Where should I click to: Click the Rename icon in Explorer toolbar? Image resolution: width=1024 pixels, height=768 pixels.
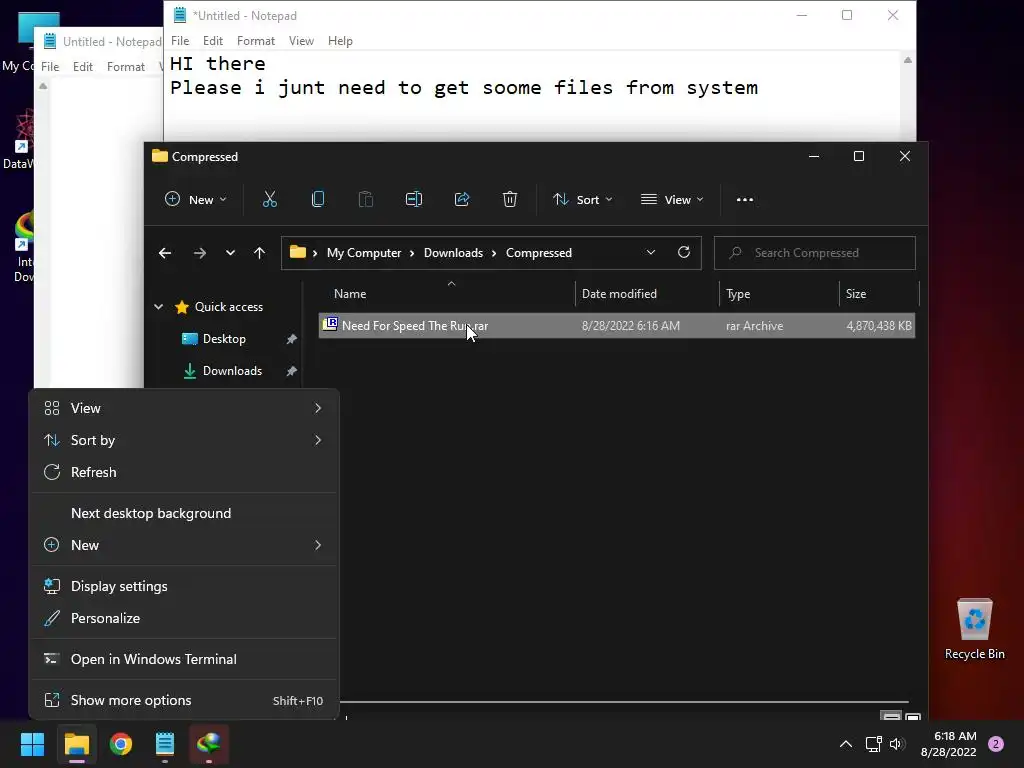tap(414, 199)
